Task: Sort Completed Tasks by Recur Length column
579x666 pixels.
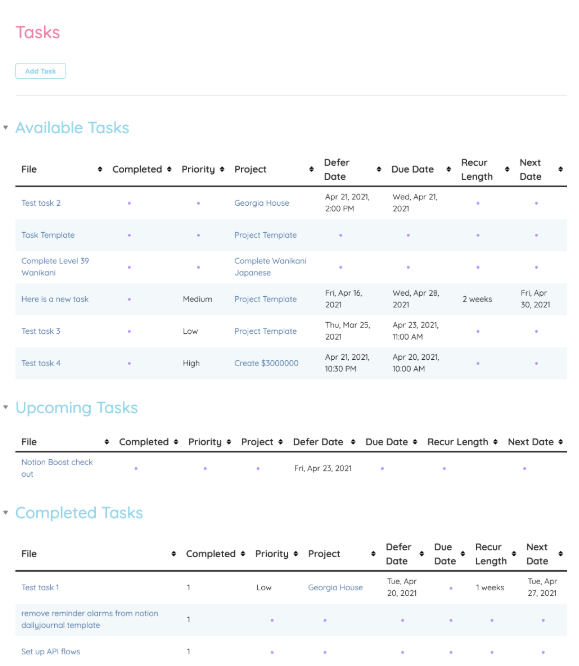Action: pyautogui.click(x=514, y=553)
